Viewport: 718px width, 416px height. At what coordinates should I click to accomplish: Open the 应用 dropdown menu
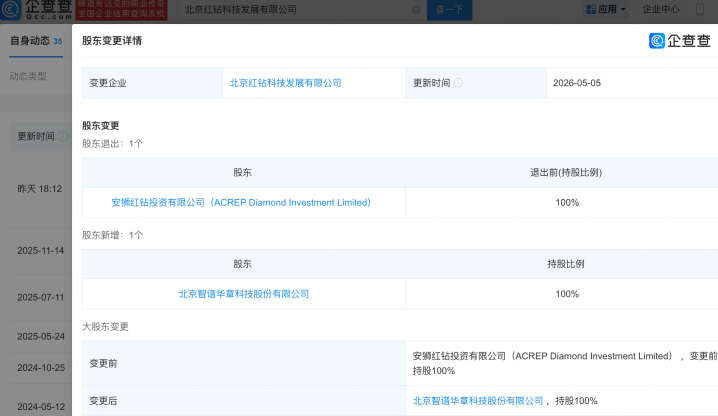tap(606, 9)
